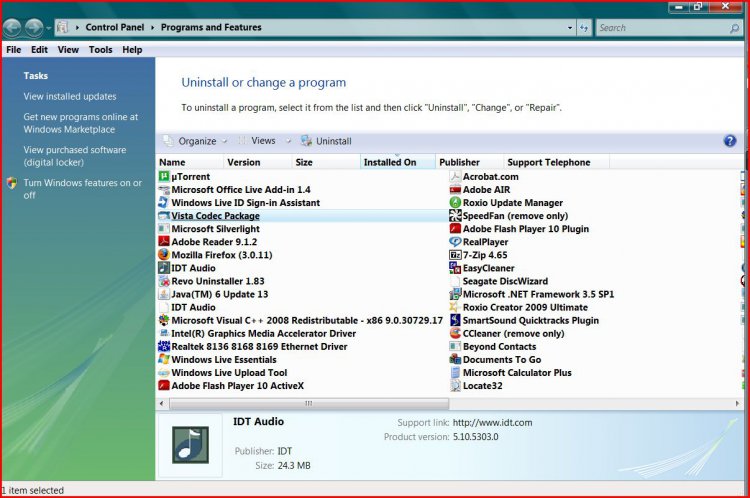Click the address bar refresh icon
Image resolution: width=750 pixels, height=498 pixels.
584,28
